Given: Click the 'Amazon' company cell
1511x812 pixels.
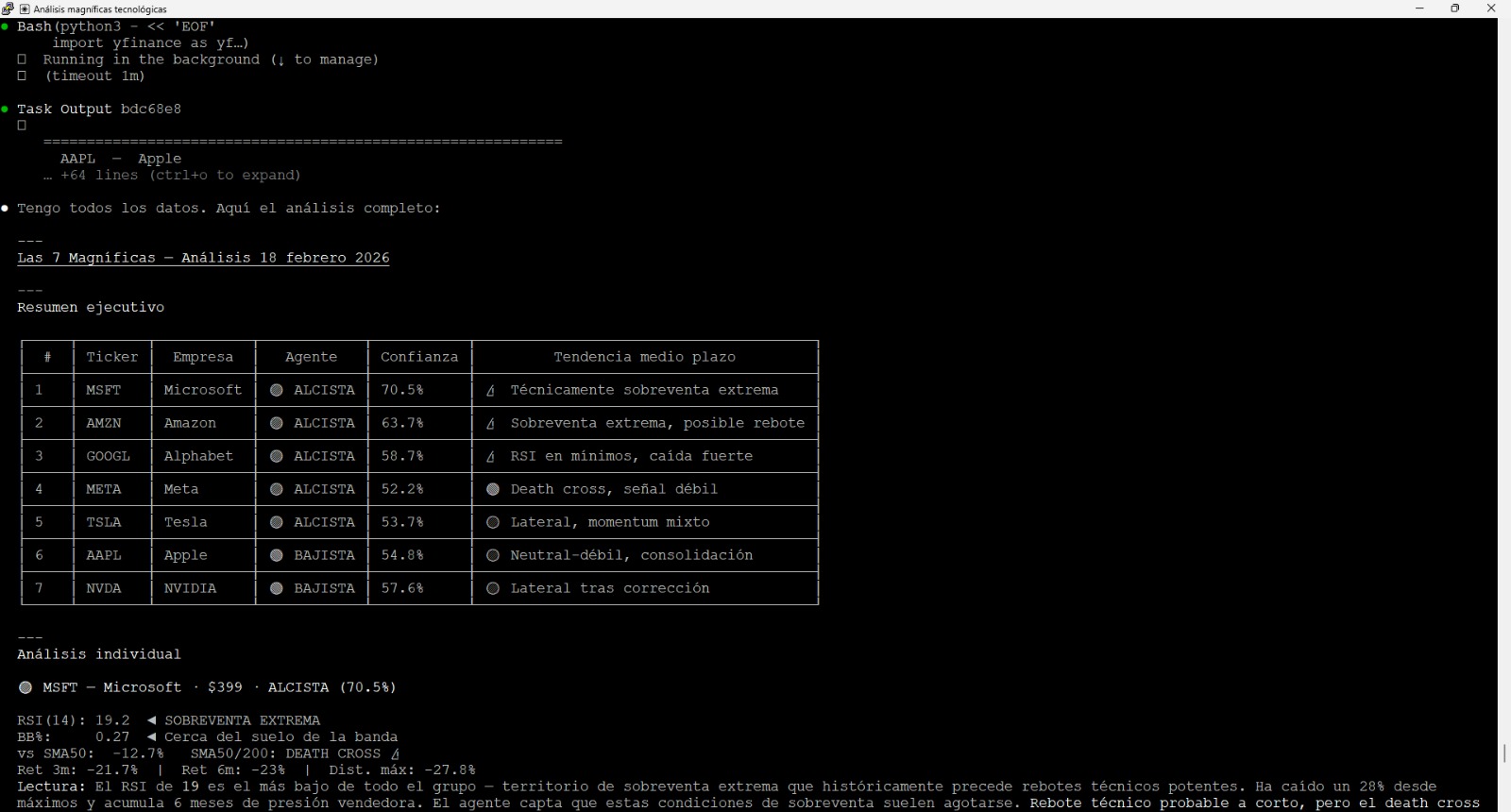Looking at the screenshot, I should [x=190, y=423].
